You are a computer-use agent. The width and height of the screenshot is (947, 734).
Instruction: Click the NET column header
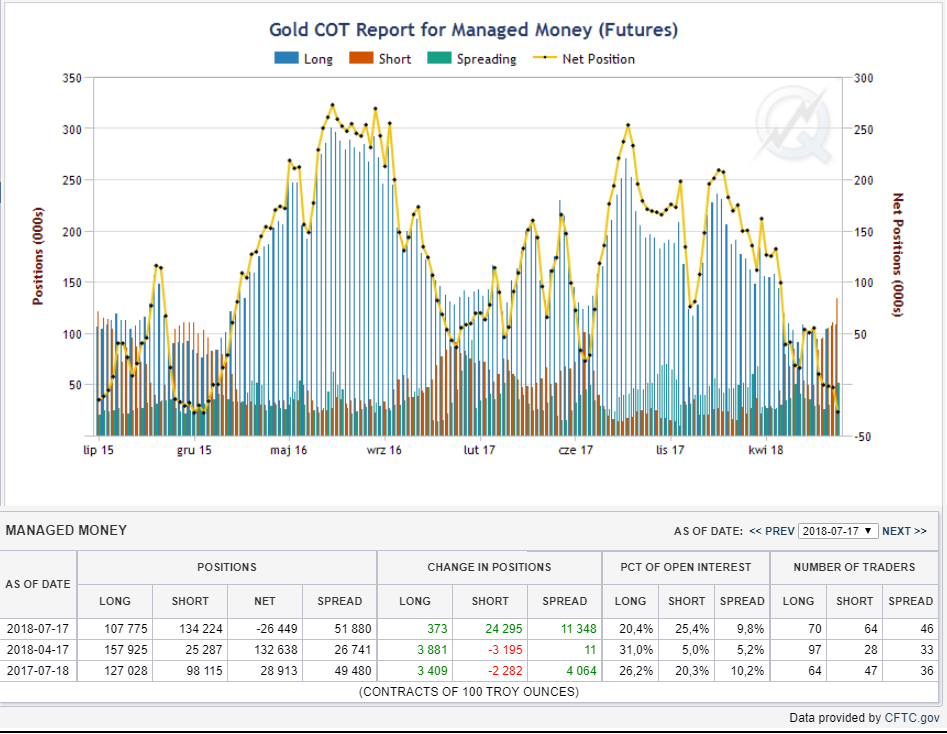click(x=265, y=601)
